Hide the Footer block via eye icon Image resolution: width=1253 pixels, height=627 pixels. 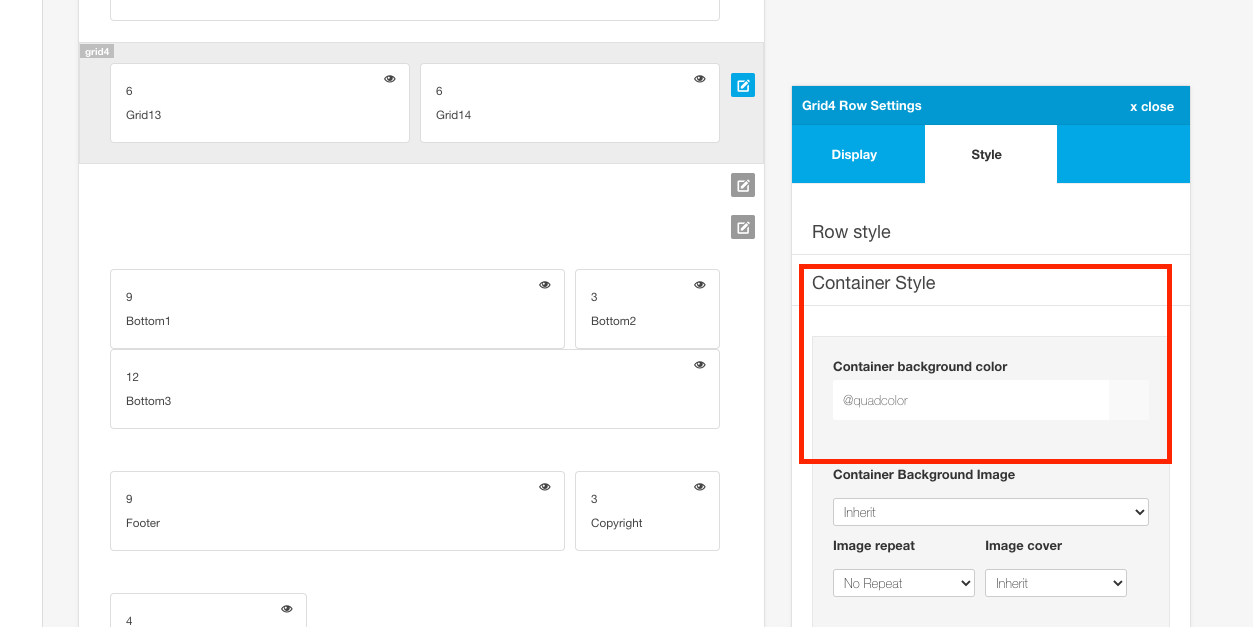point(545,487)
